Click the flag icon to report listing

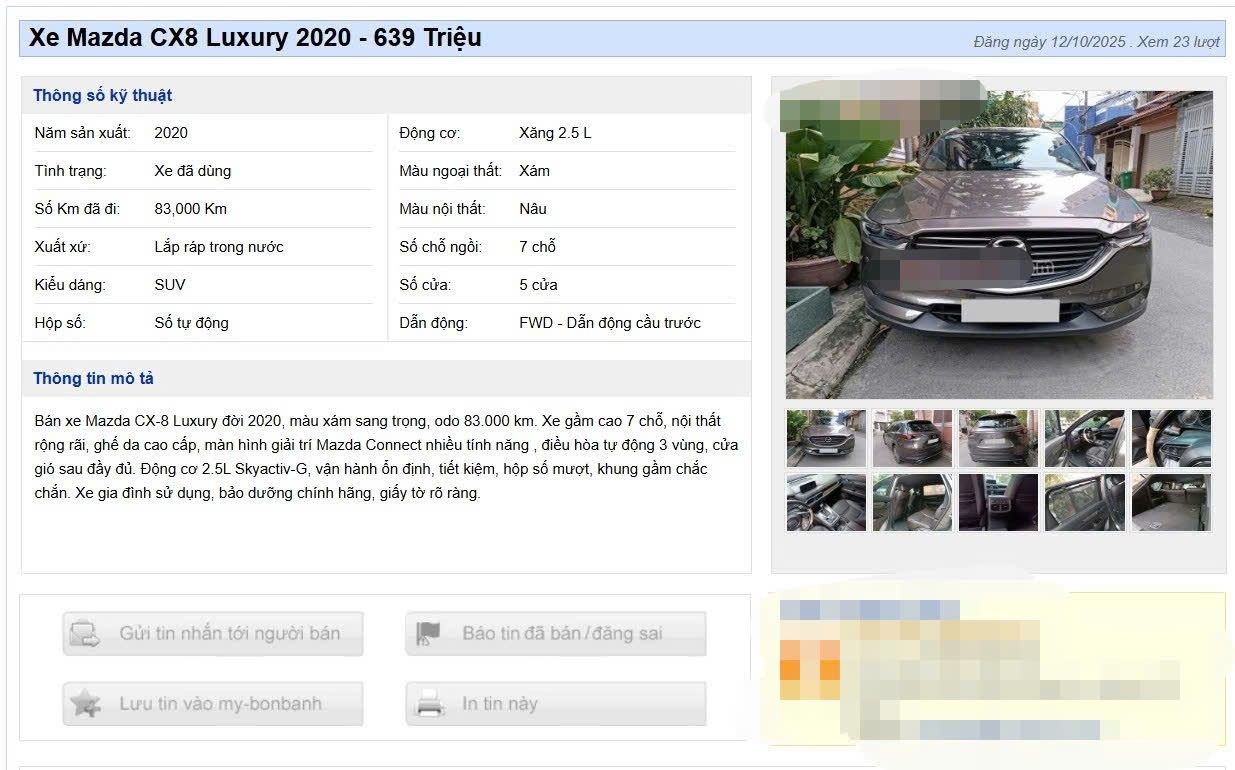(429, 634)
